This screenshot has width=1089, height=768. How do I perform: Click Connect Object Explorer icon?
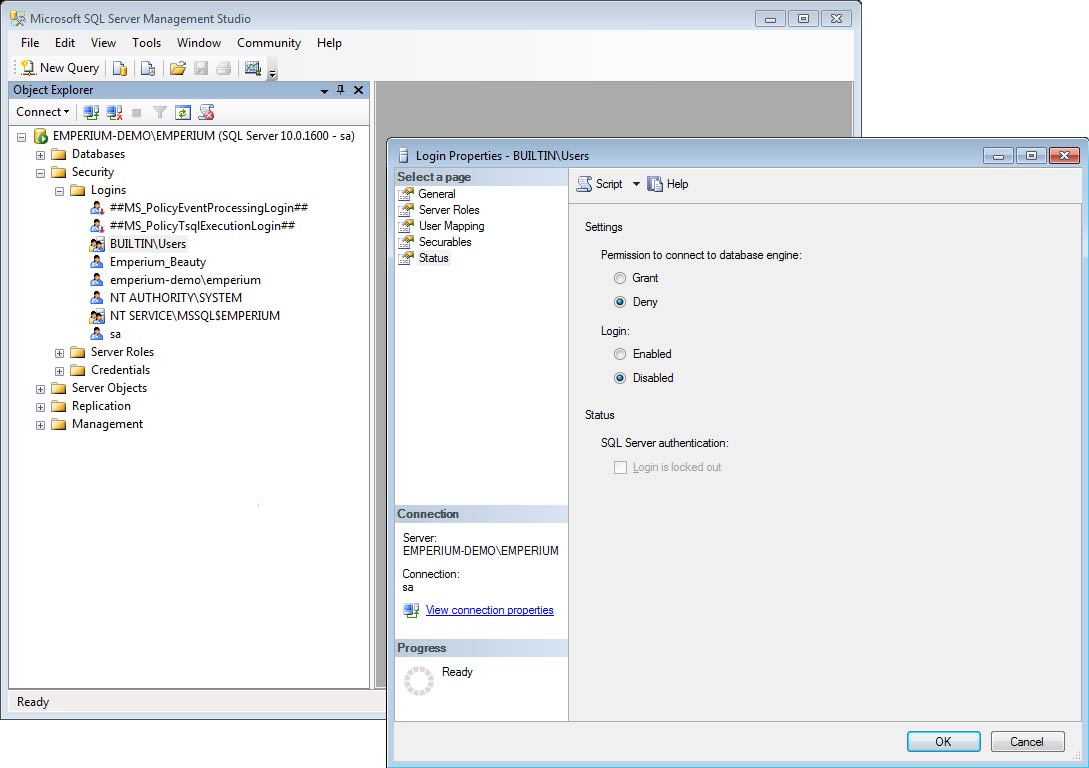click(91, 112)
